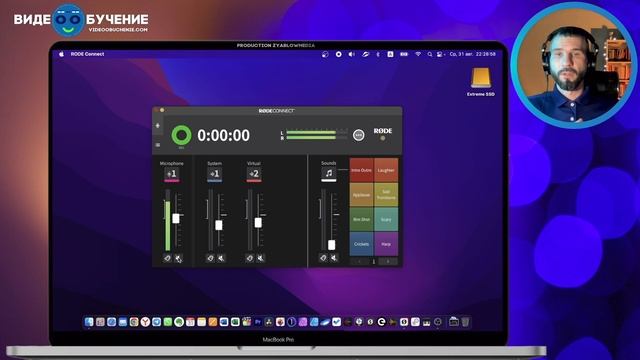Open the round options button beside output meter
The width and height of the screenshot is (640, 360).
pos(358,135)
